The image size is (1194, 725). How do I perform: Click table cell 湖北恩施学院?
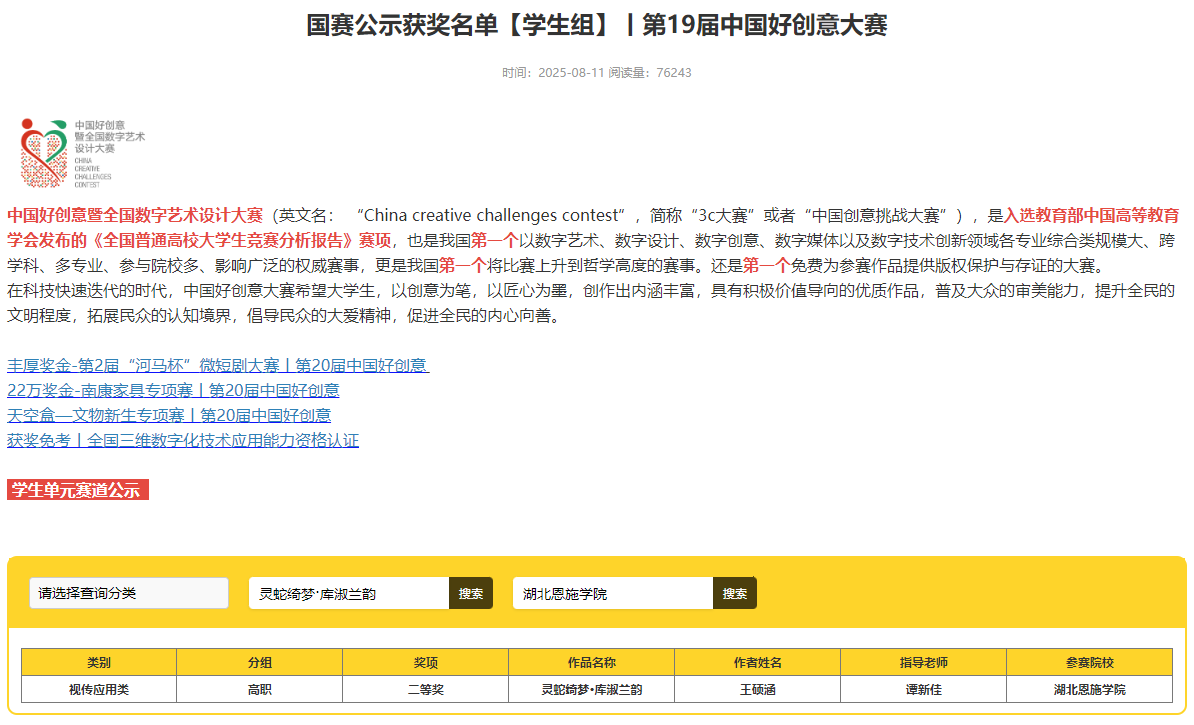1090,689
